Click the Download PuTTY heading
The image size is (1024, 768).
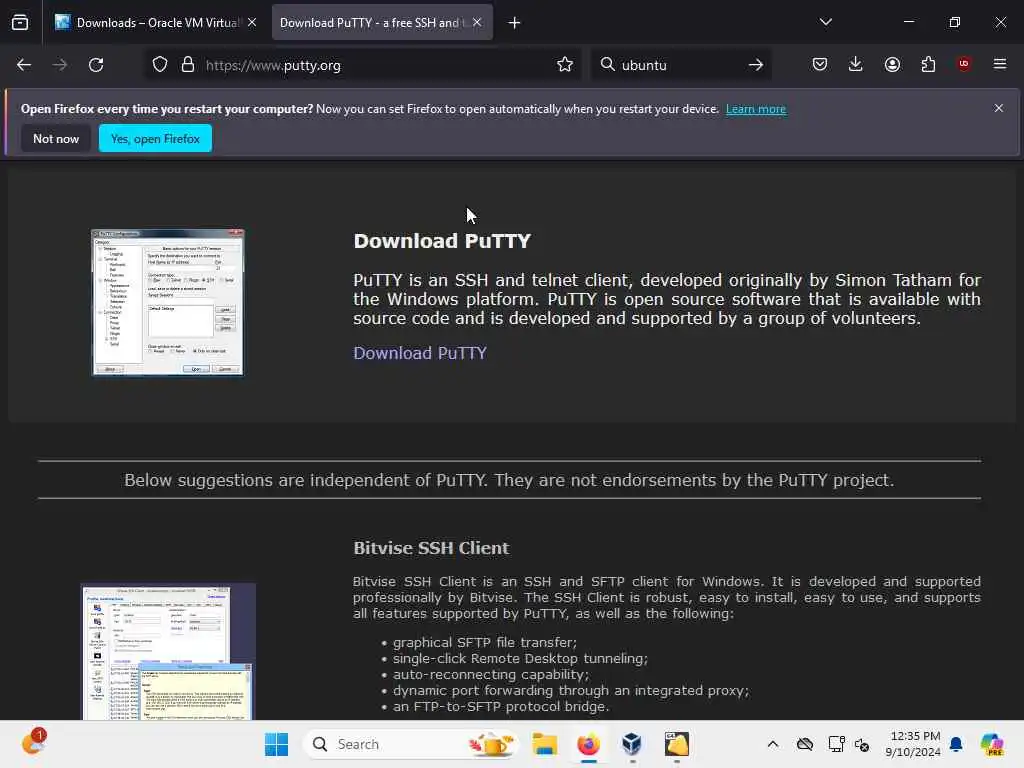[442, 241]
